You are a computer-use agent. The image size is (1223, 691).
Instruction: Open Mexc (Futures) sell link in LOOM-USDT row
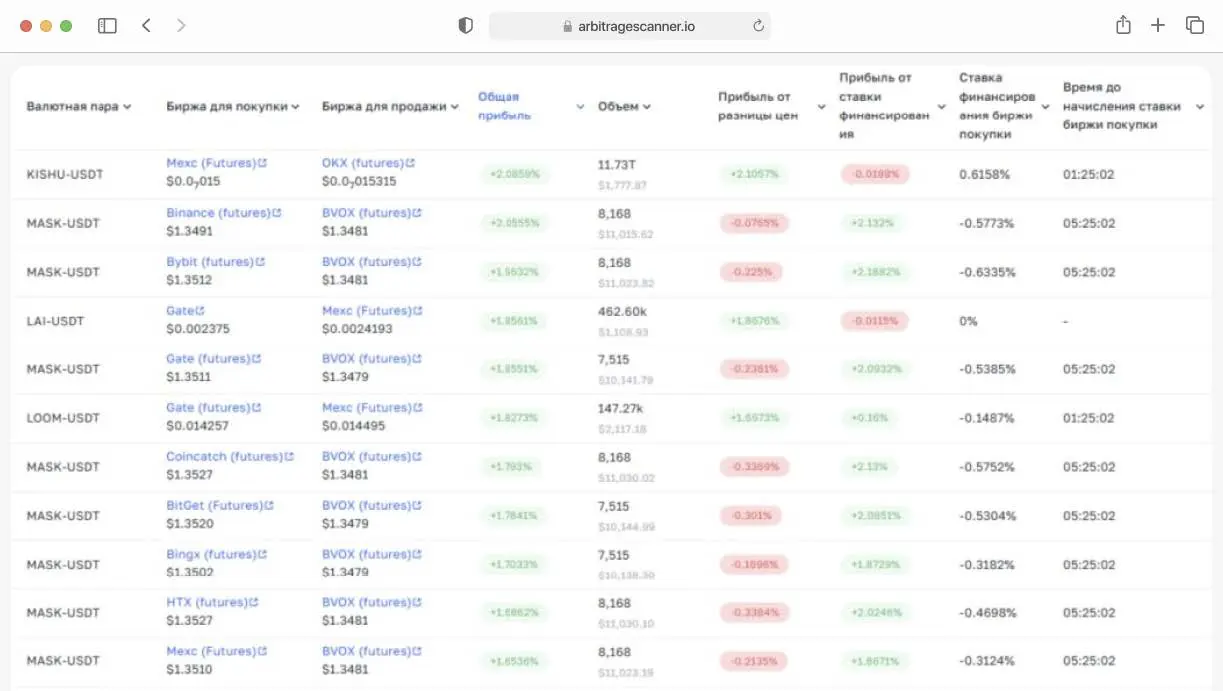(x=367, y=408)
